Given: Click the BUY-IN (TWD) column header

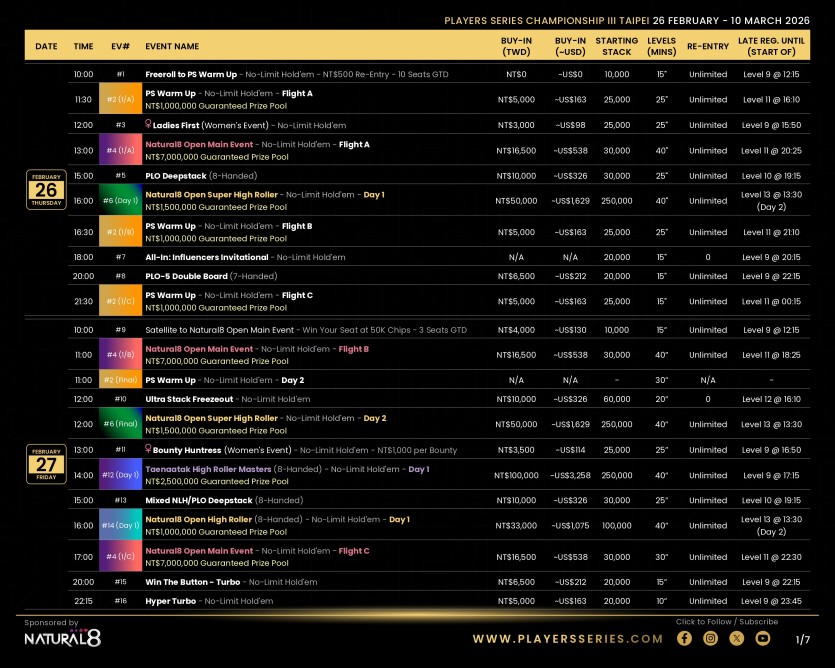Looking at the screenshot, I should [516, 46].
